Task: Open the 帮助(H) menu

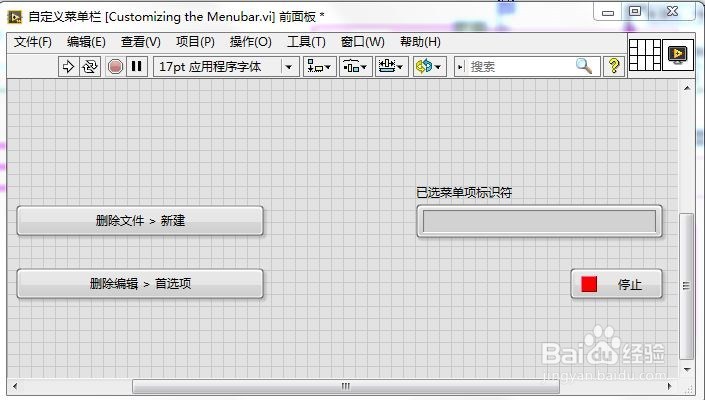Action: click(x=420, y=42)
